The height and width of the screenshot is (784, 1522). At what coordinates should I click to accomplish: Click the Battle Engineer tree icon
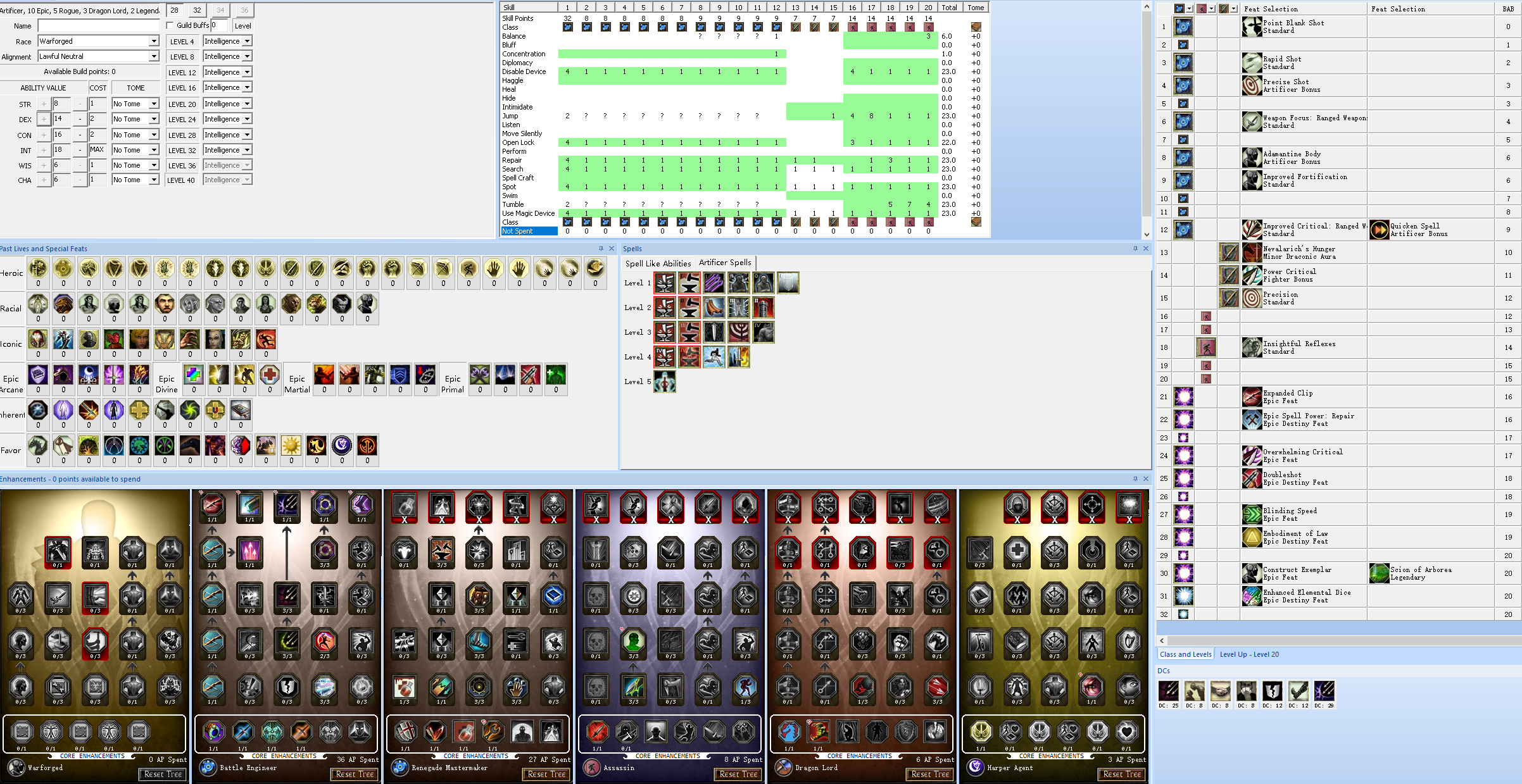pos(208,768)
